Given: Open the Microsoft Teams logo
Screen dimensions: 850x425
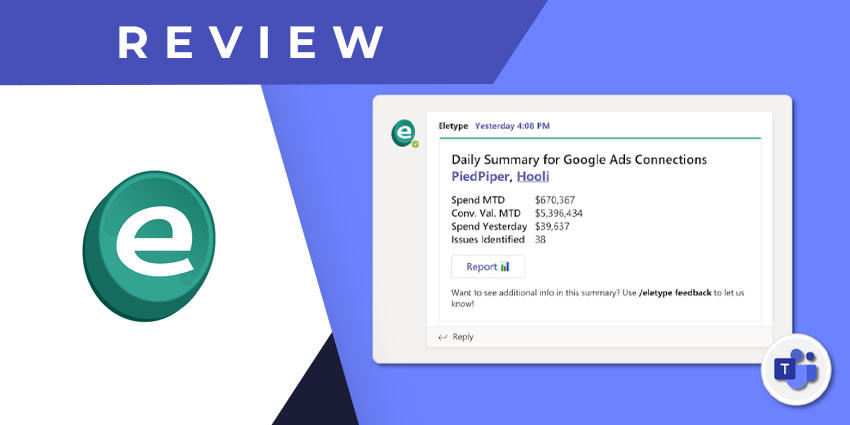Looking at the screenshot, I should pos(794,367).
